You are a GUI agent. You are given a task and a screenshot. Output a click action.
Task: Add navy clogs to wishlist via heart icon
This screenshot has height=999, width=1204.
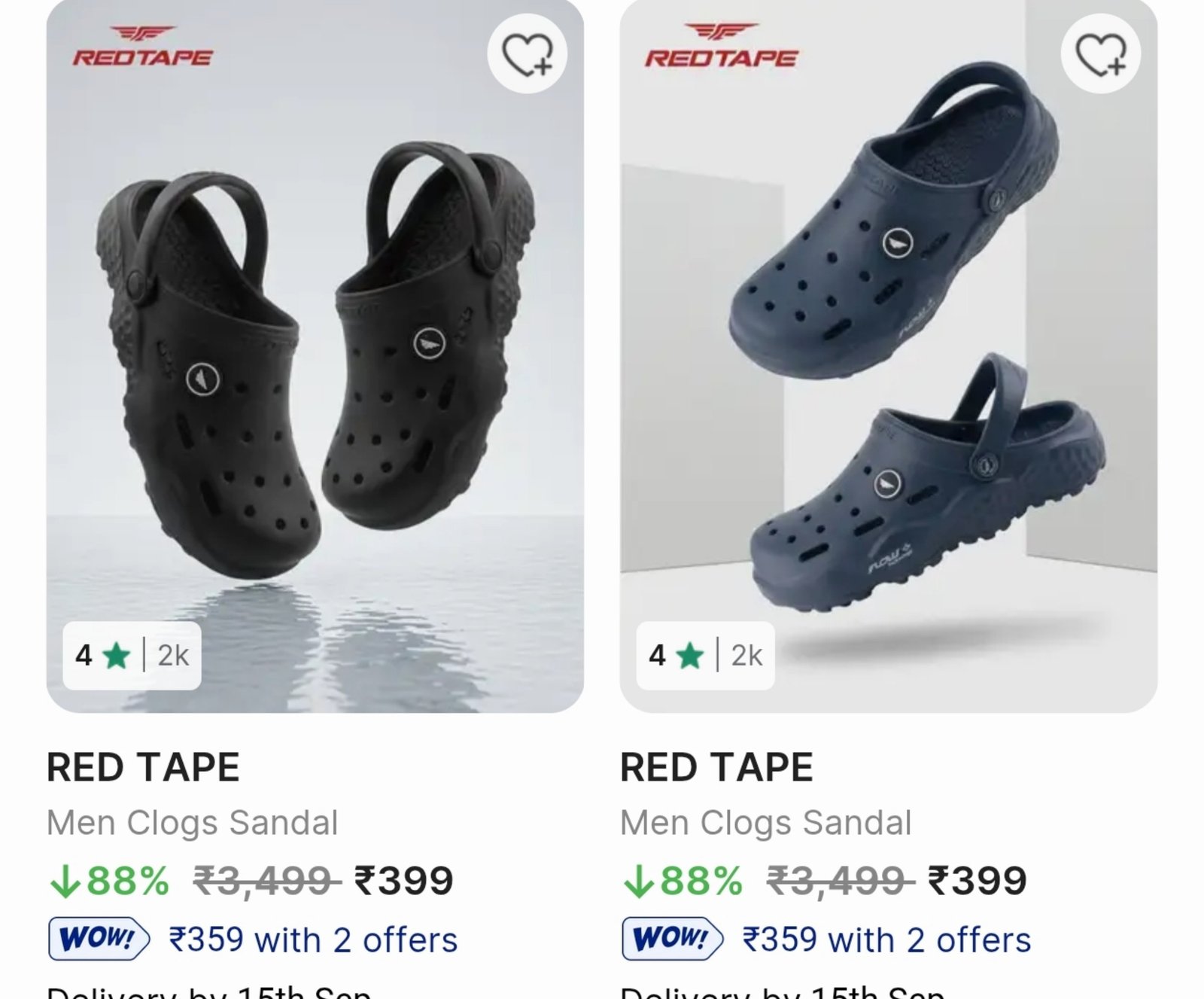pos(1101,53)
